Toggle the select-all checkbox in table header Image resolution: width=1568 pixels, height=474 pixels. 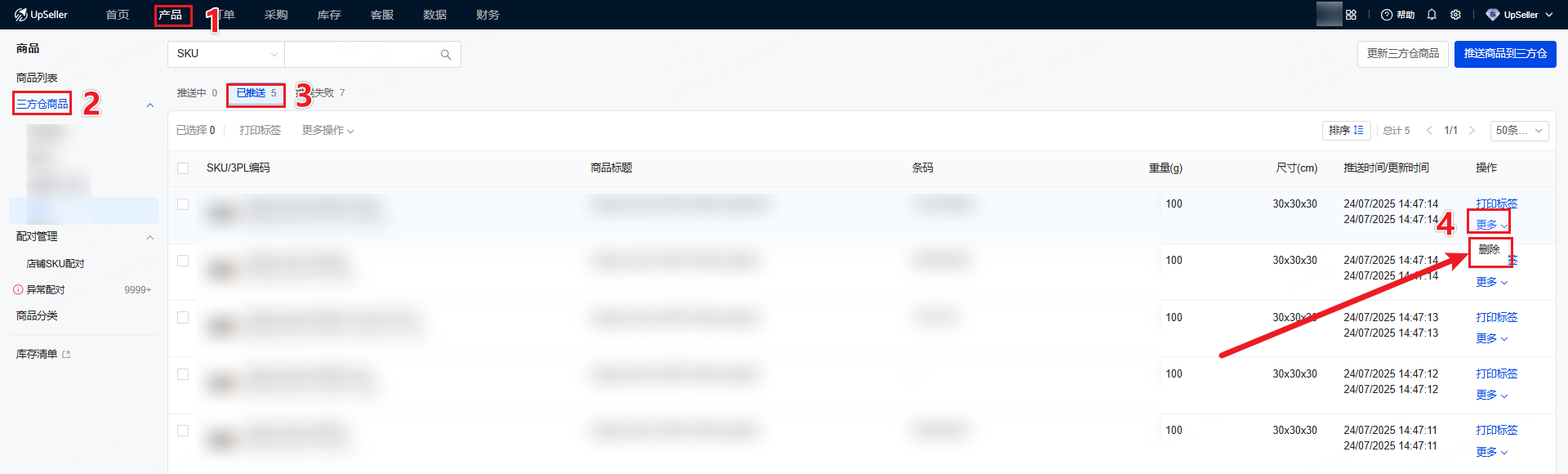[183, 168]
